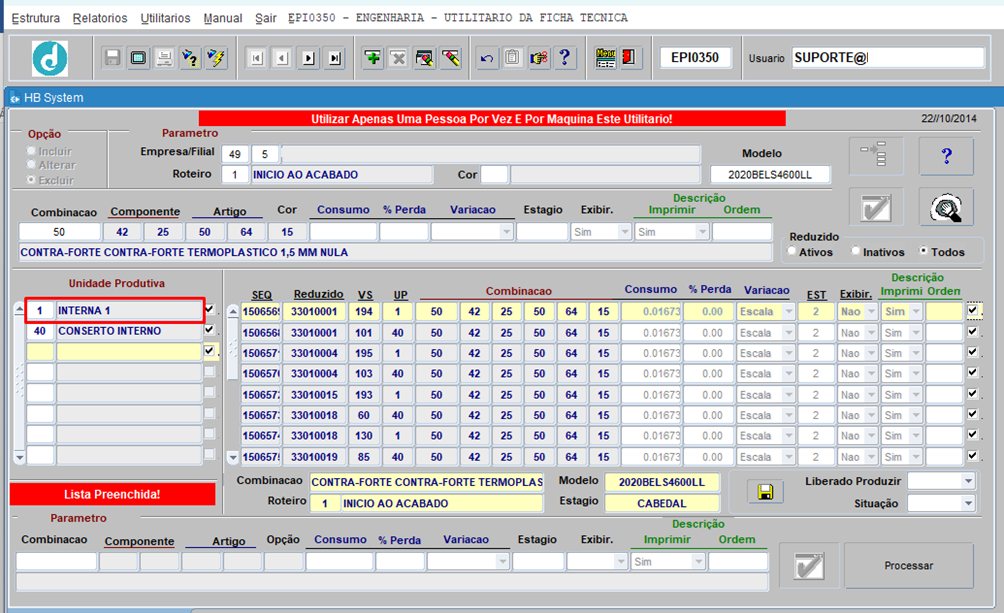Click the green plus Insert Record icon

coord(372,58)
